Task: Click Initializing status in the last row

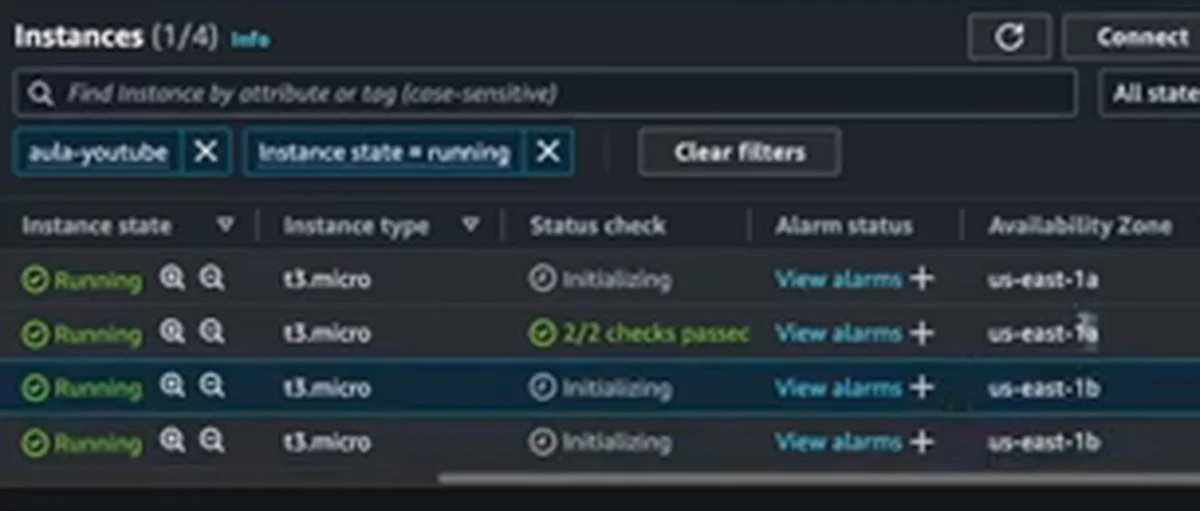Action: pos(600,441)
